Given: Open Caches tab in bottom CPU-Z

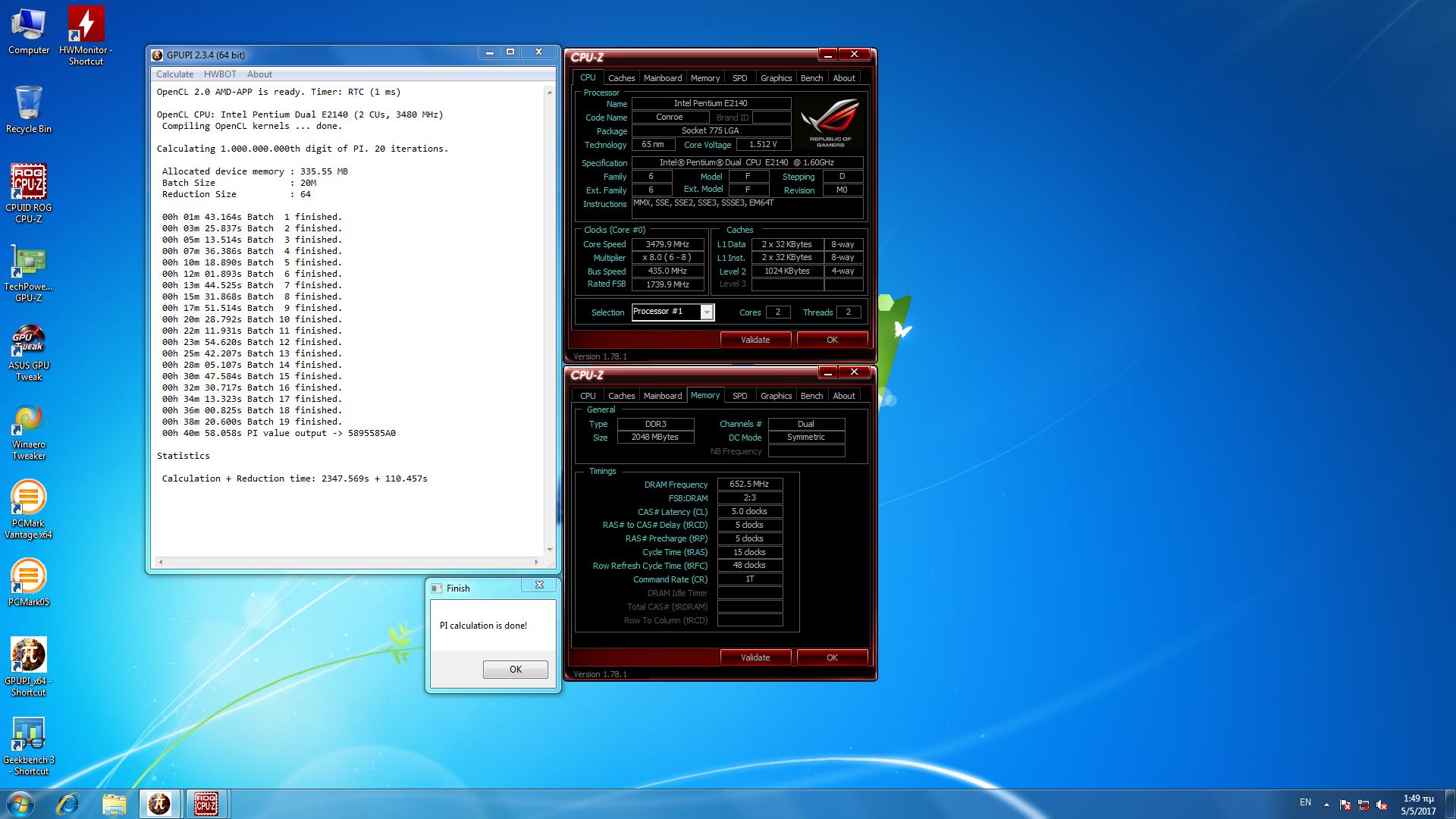Looking at the screenshot, I should coord(621,396).
